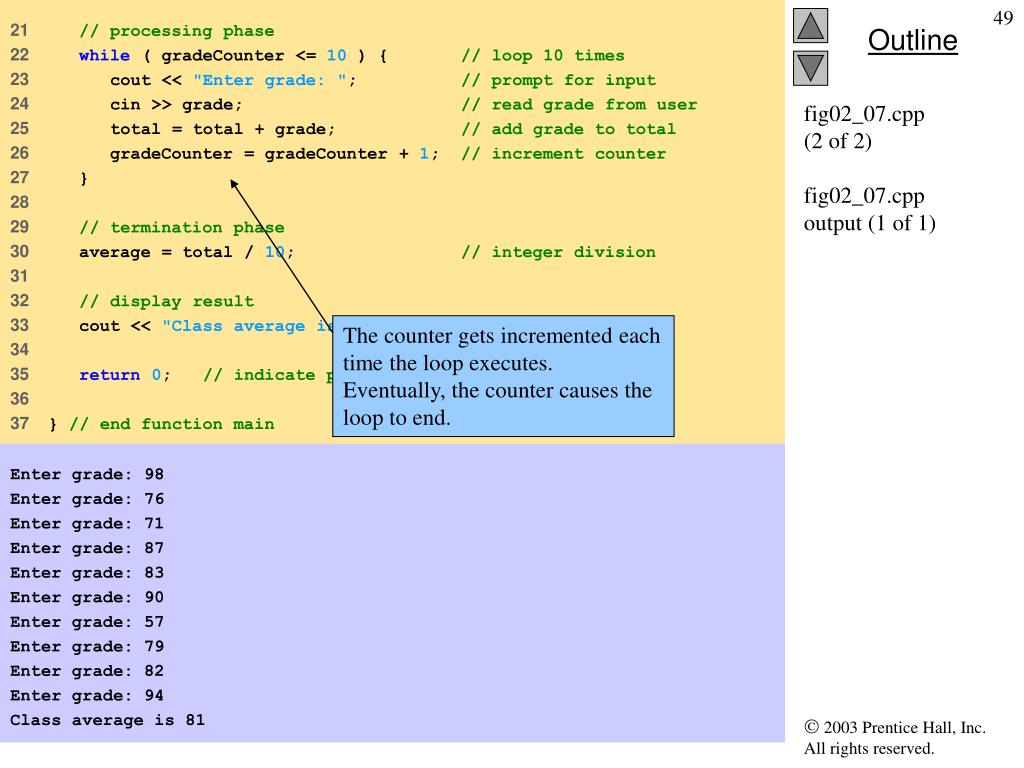This screenshot has height=768, width=1024.
Task: Click output line 'Enter grade: 90'
Action: click(87, 598)
